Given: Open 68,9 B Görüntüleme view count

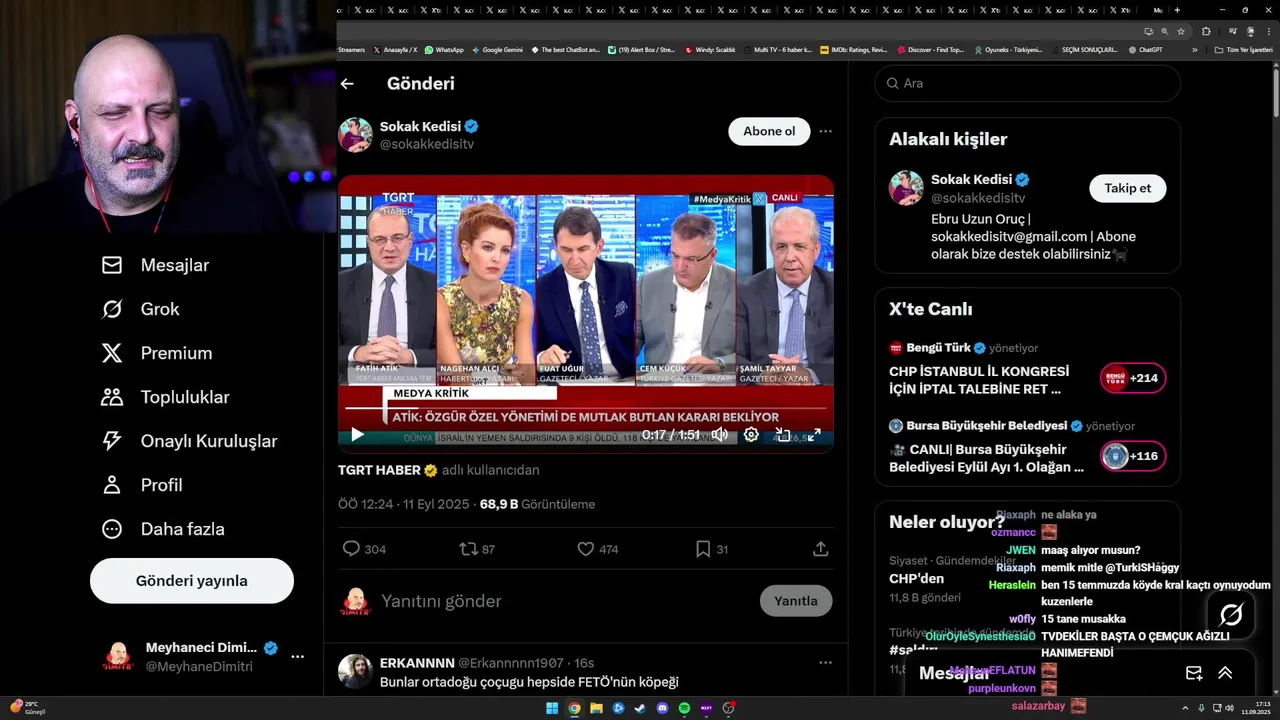Looking at the screenshot, I should [537, 504].
